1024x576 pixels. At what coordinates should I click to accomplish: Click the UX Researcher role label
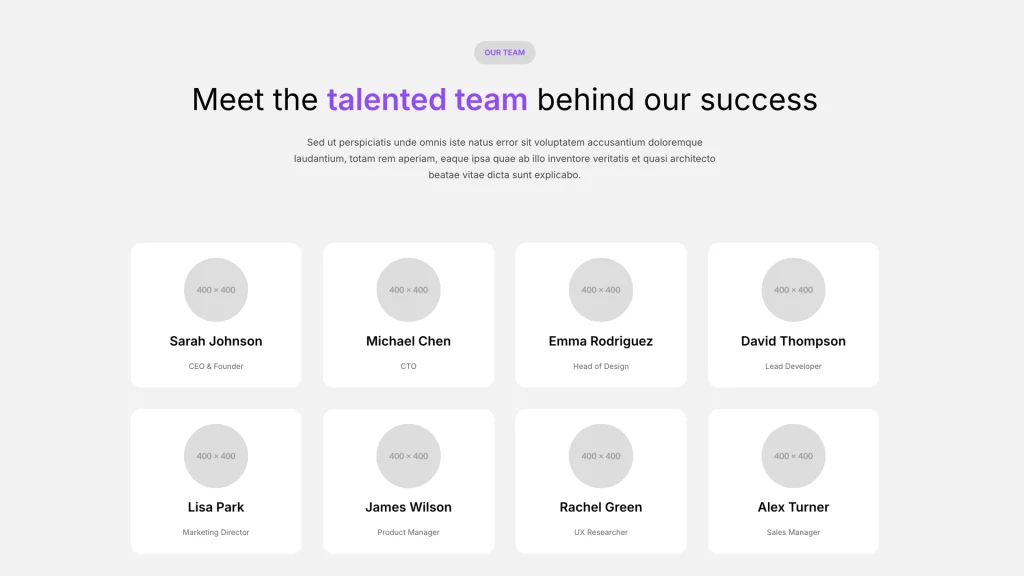pyautogui.click(x=601, y=532)
